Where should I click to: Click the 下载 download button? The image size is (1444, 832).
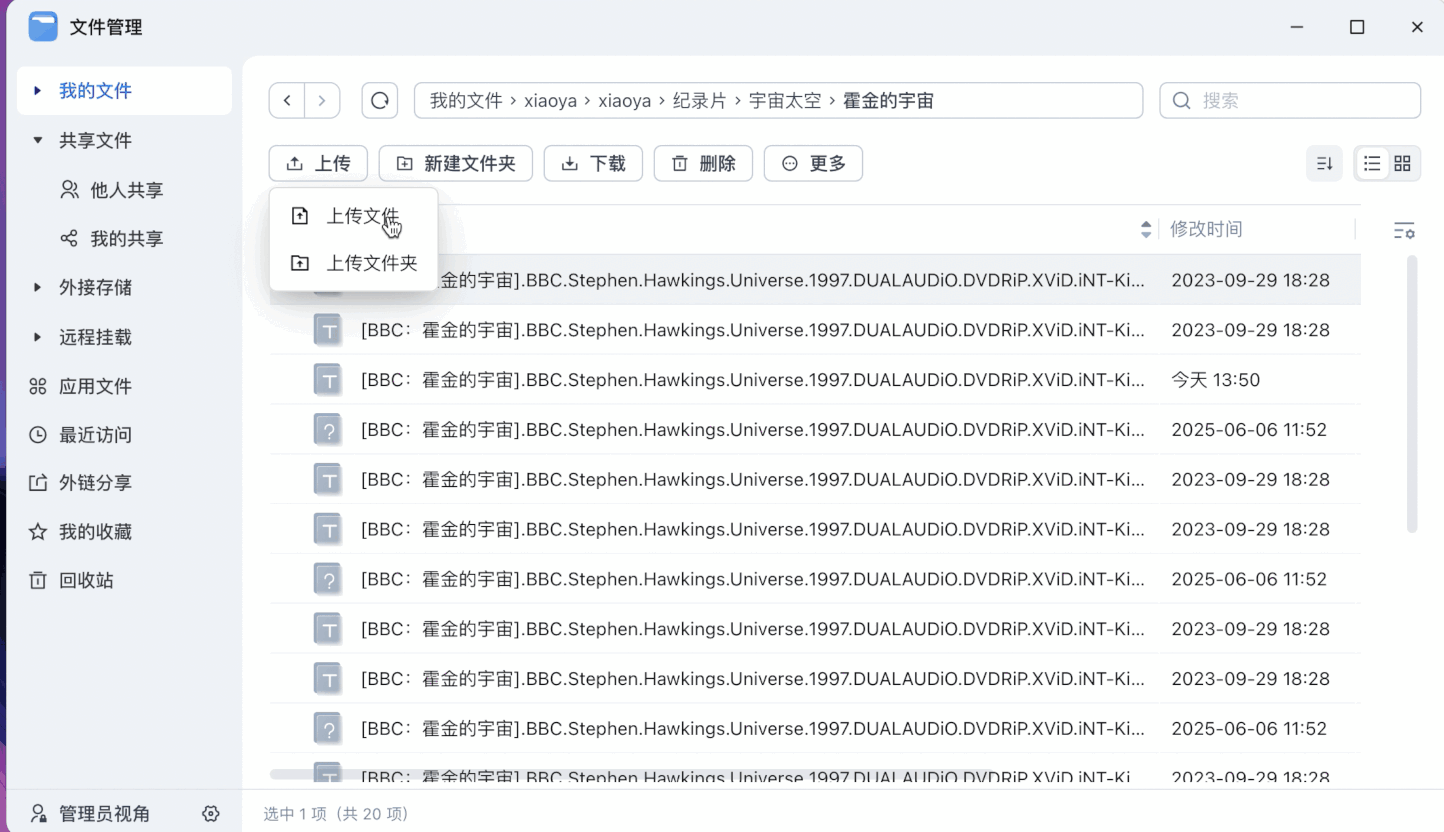point(593,164)
